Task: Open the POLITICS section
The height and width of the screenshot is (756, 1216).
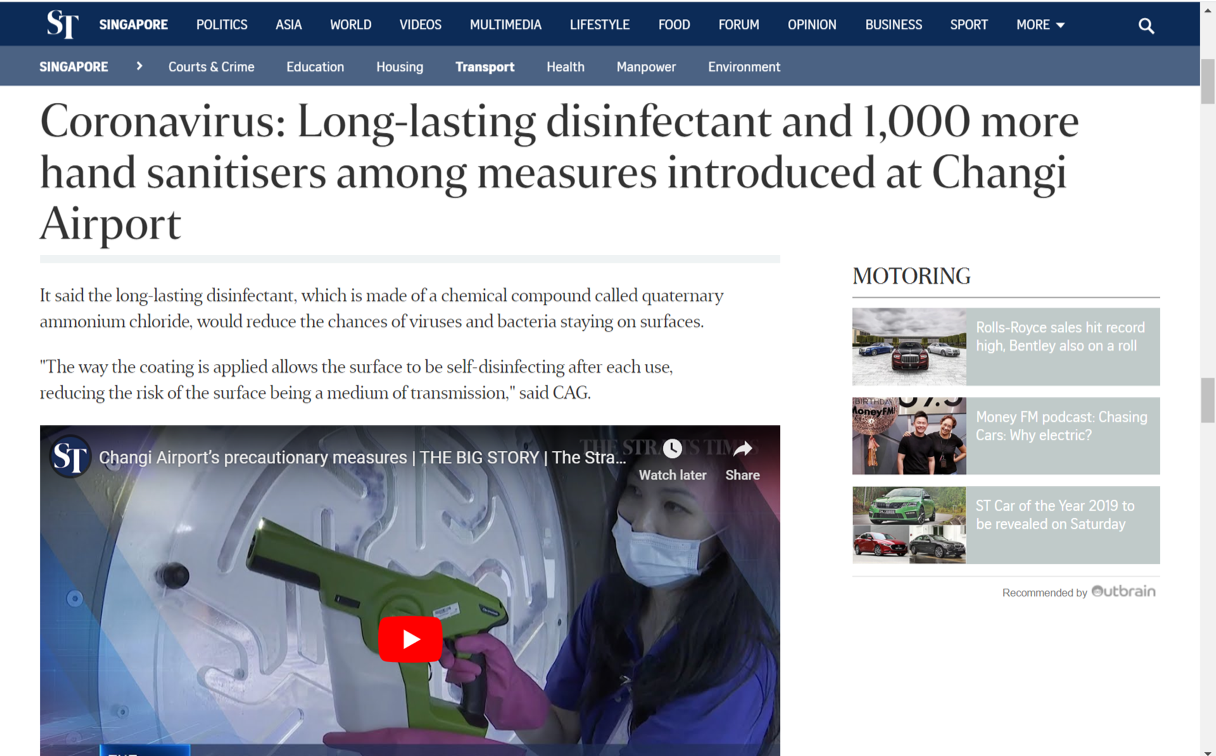Action: 222,25
